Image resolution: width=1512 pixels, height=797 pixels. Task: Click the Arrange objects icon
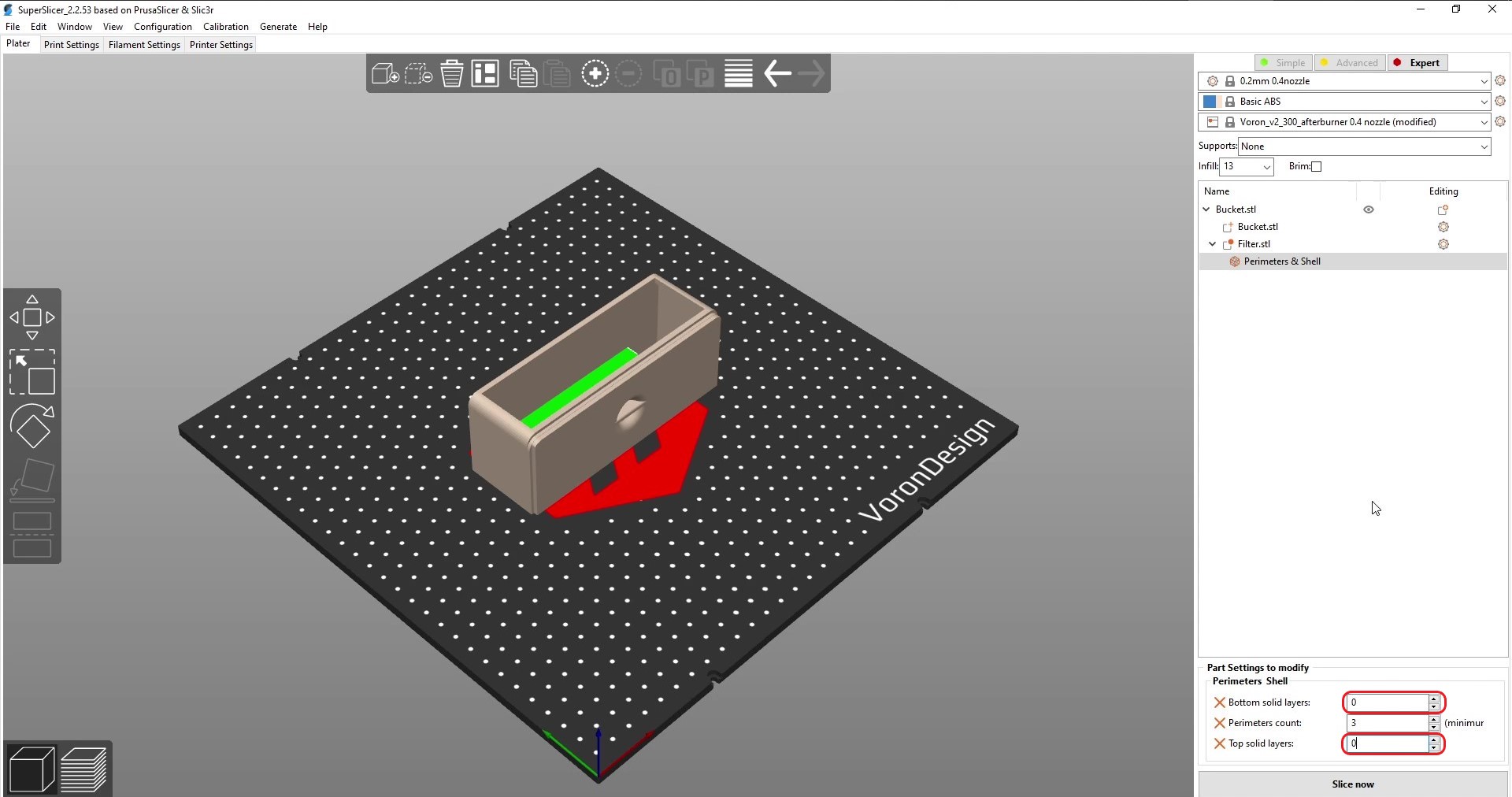pyautogui.click(x=485, y=74)
